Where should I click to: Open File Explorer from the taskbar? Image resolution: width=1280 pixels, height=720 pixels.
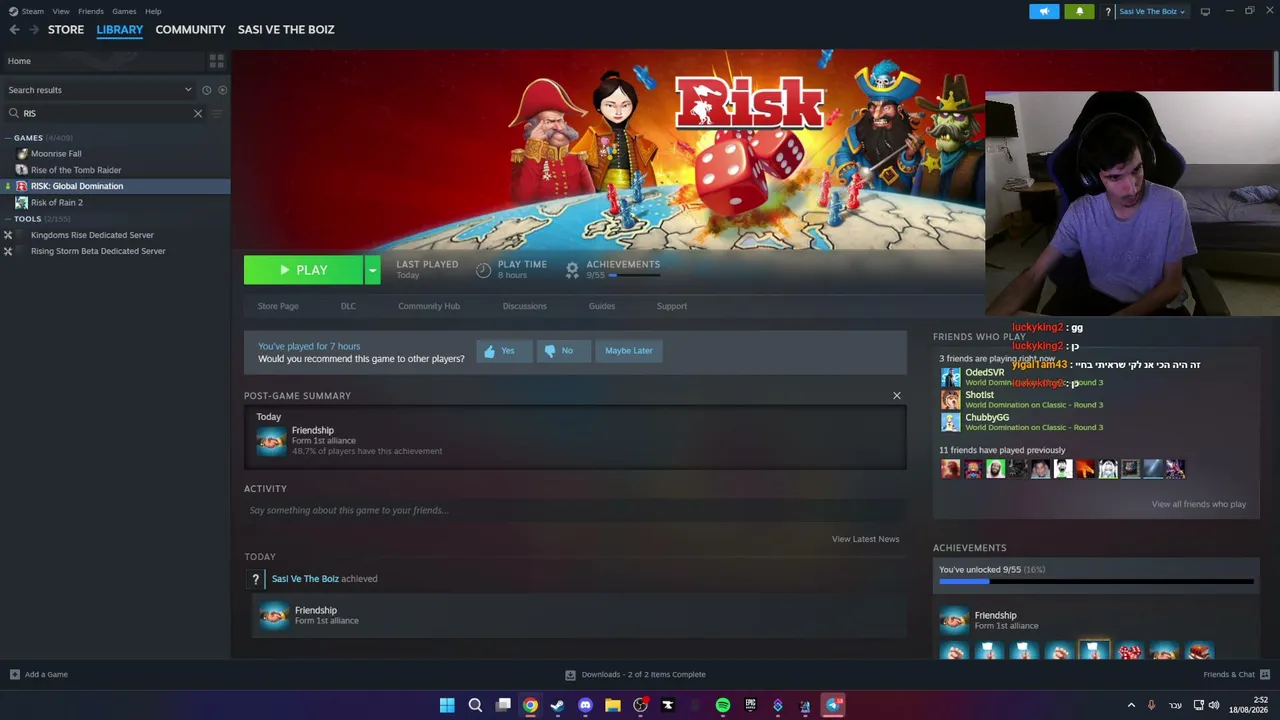[612, 705]
